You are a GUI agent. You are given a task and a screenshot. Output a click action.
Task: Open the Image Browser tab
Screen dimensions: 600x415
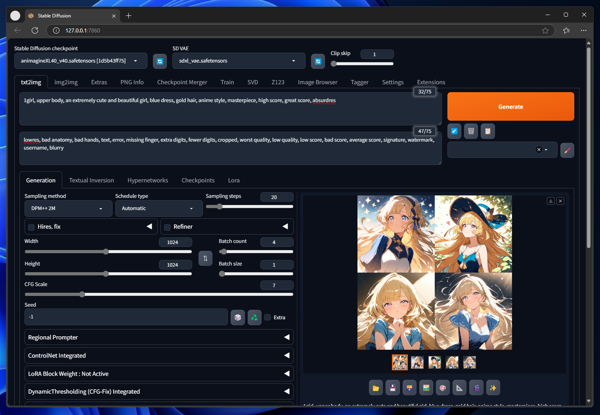point(318,82)
